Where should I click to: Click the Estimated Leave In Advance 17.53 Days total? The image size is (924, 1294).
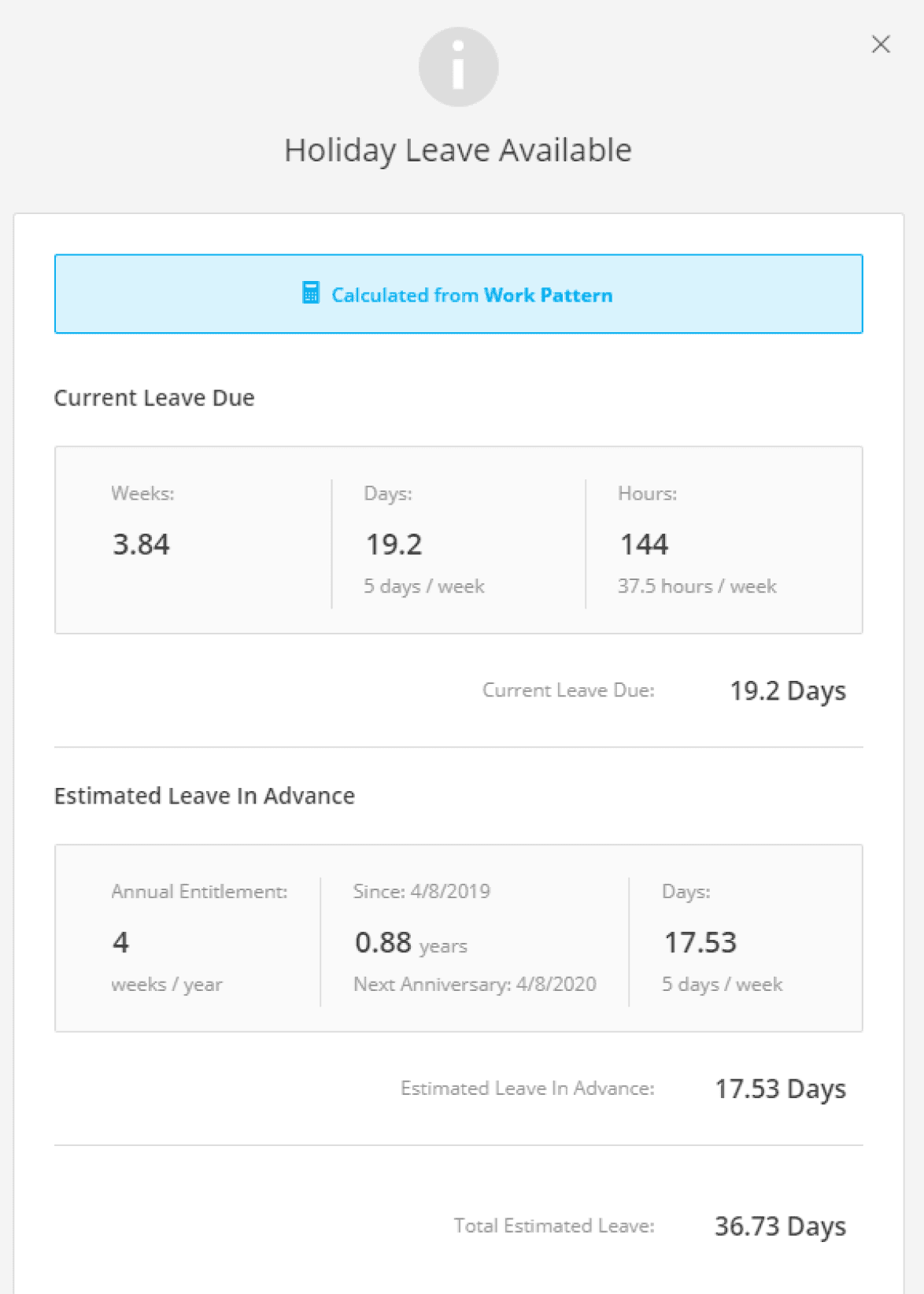pos(779,1089)
